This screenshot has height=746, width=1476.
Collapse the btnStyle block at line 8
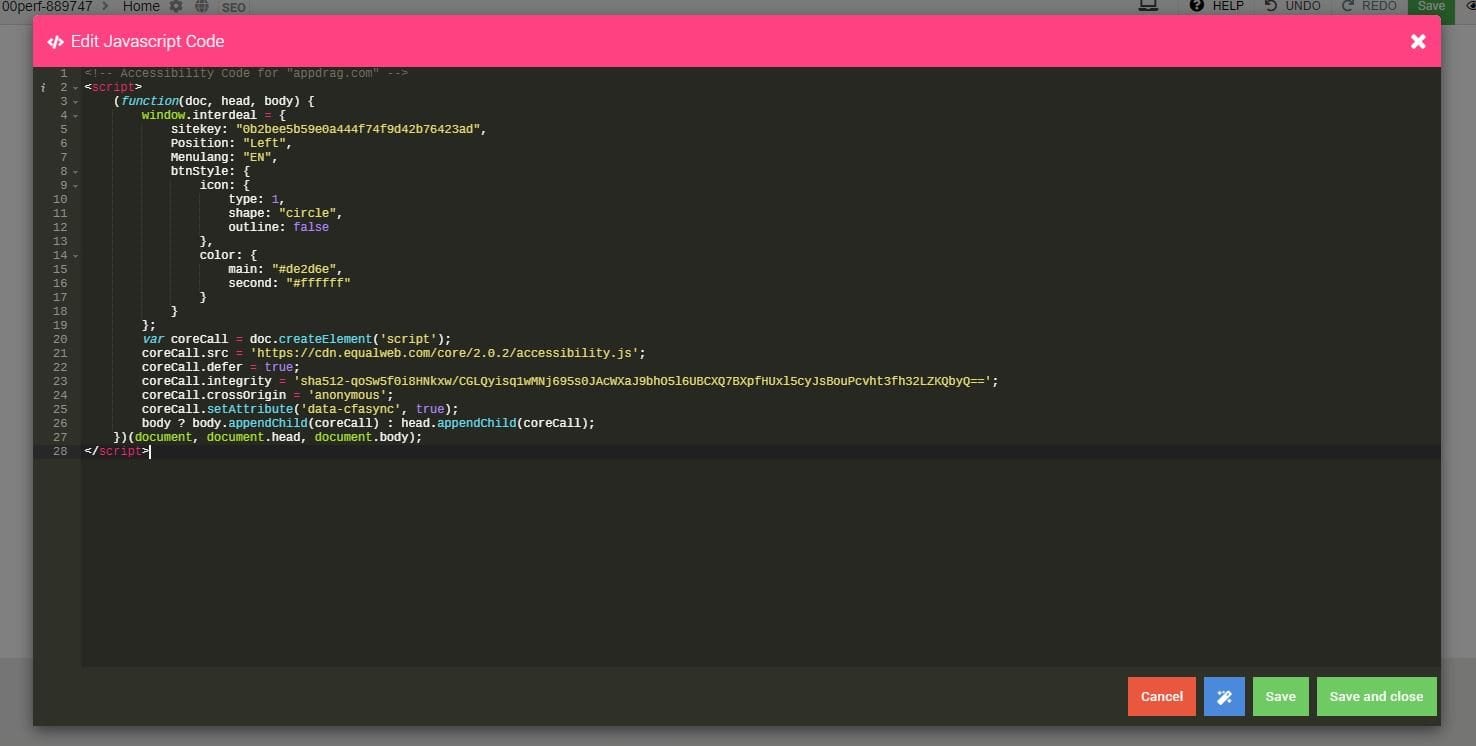click(x=76, y=172)
